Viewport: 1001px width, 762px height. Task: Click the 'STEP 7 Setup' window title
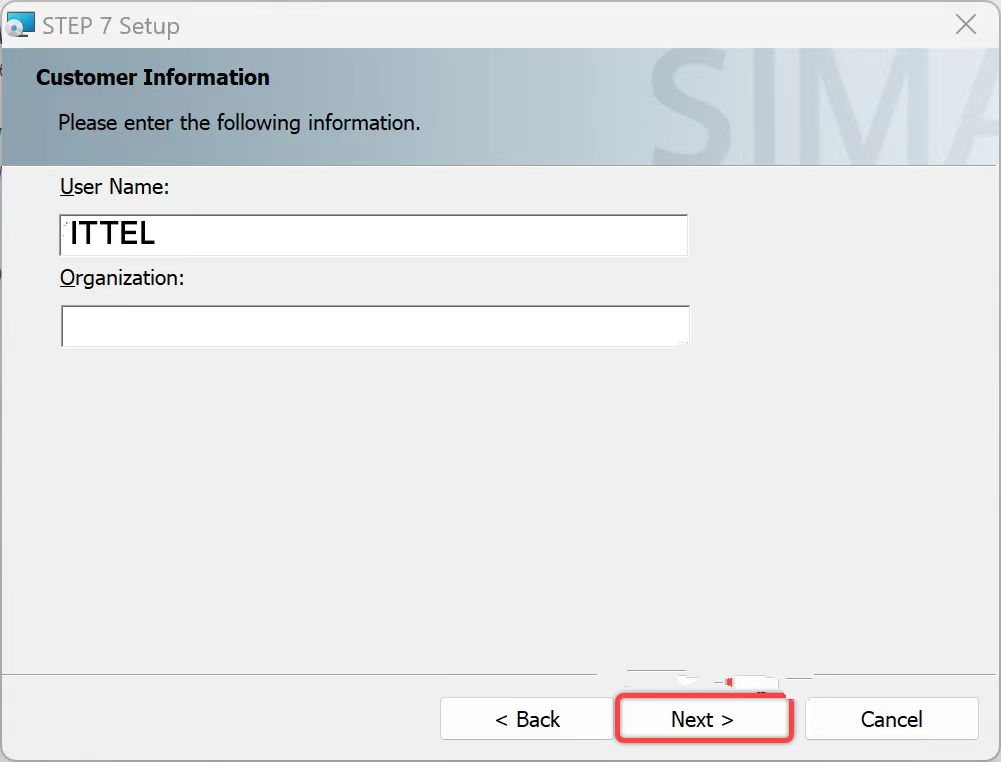[x=111, y=26]
